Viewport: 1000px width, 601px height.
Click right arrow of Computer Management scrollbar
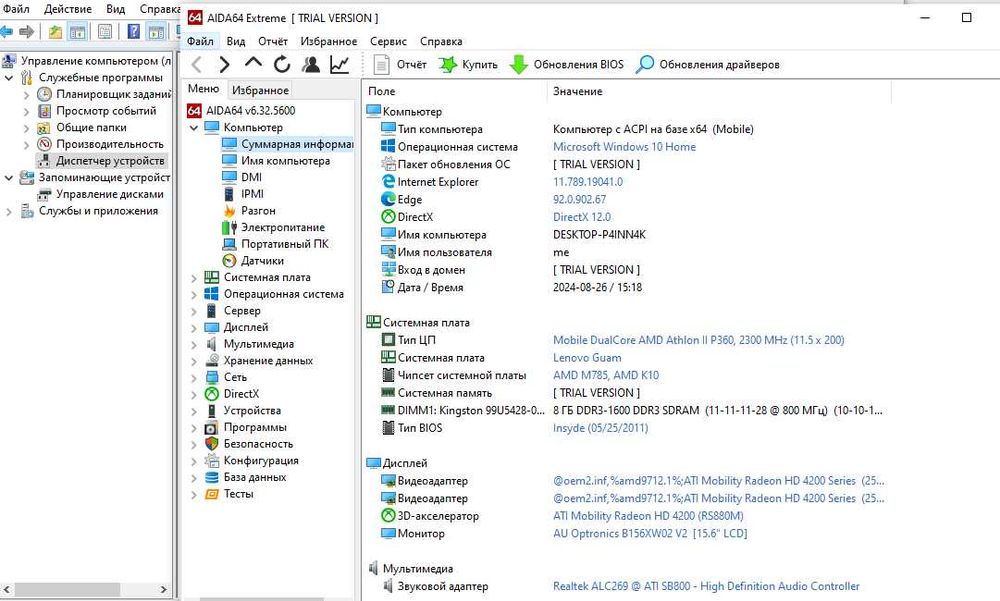click(x=163, y=590)
